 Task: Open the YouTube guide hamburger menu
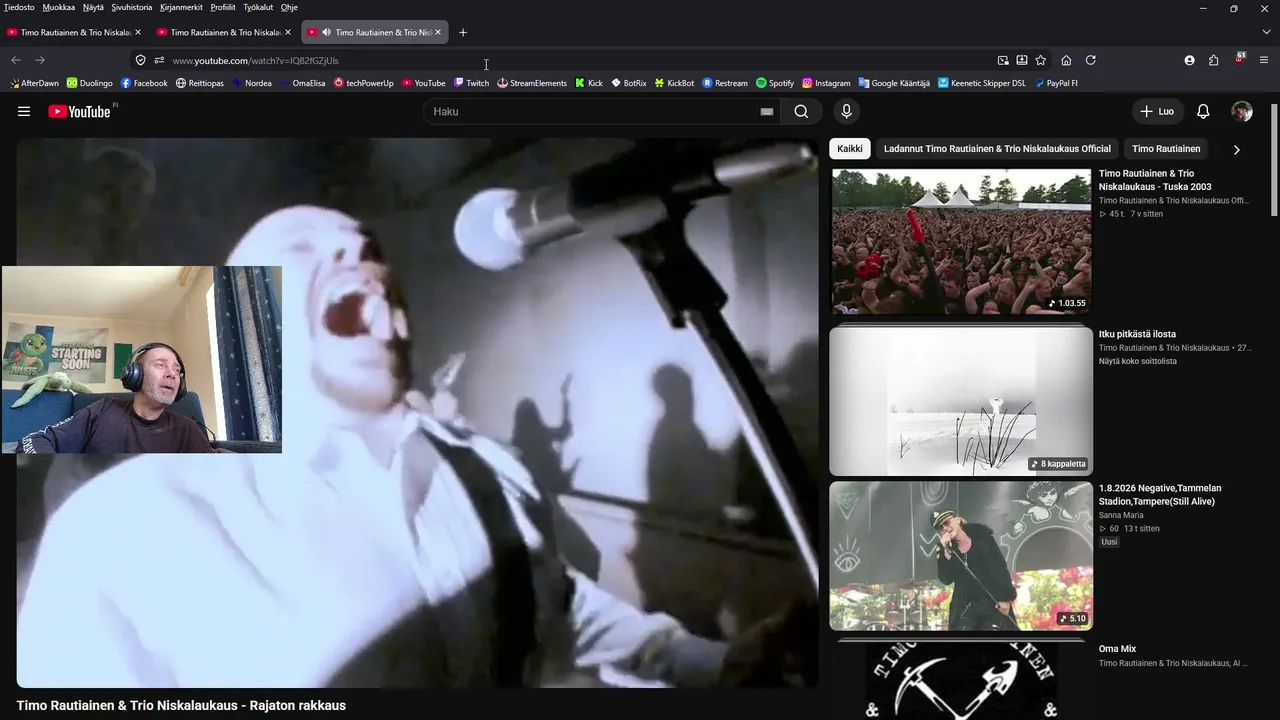[x=24, y=111]
